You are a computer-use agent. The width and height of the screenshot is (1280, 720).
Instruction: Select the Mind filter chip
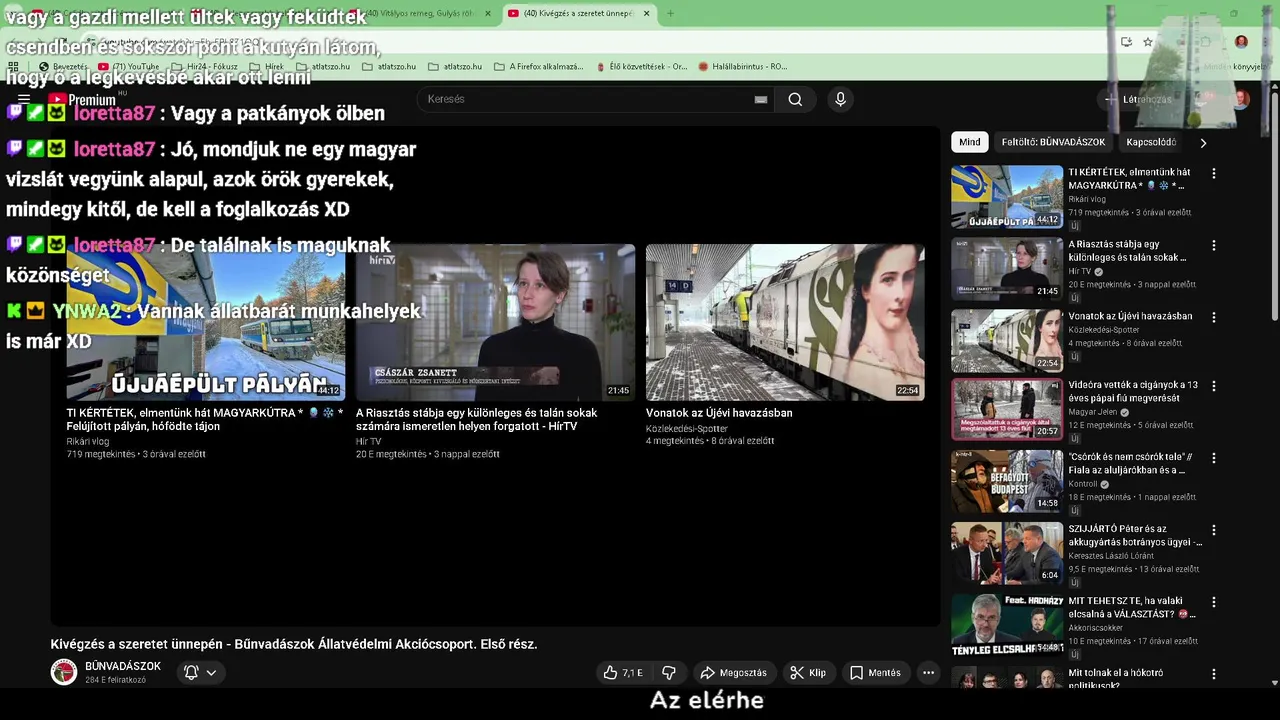click(970, 142)
